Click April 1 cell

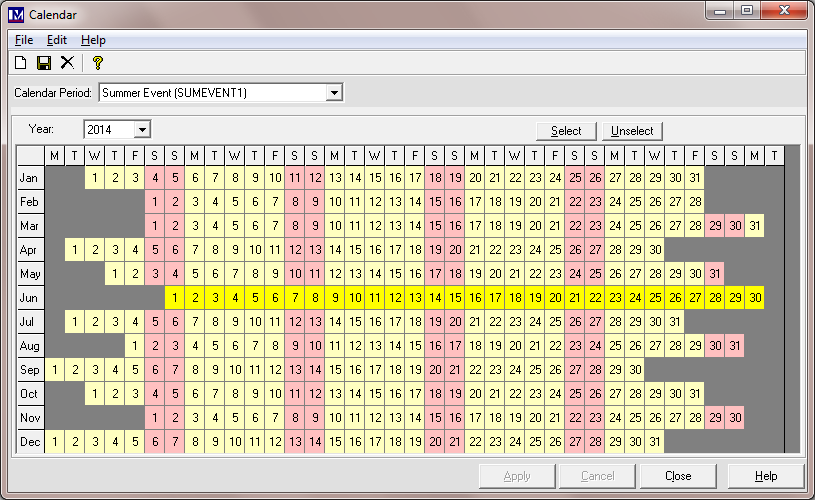75,249
